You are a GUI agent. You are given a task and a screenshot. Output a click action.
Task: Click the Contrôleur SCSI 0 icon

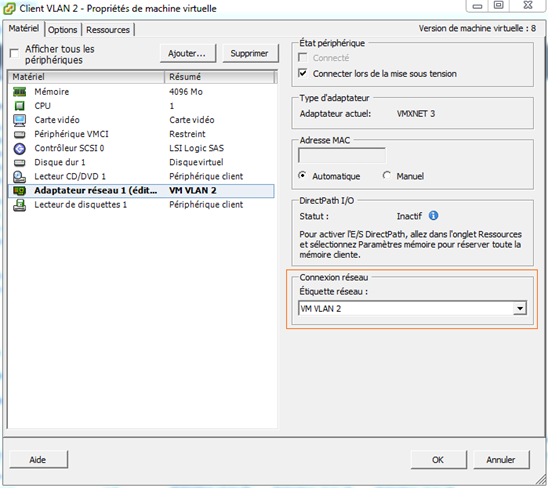[20, 149]
